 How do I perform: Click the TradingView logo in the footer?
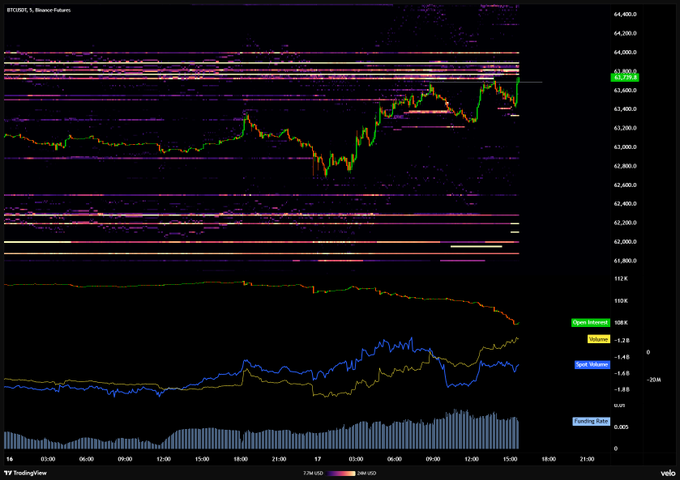[25, 473]
